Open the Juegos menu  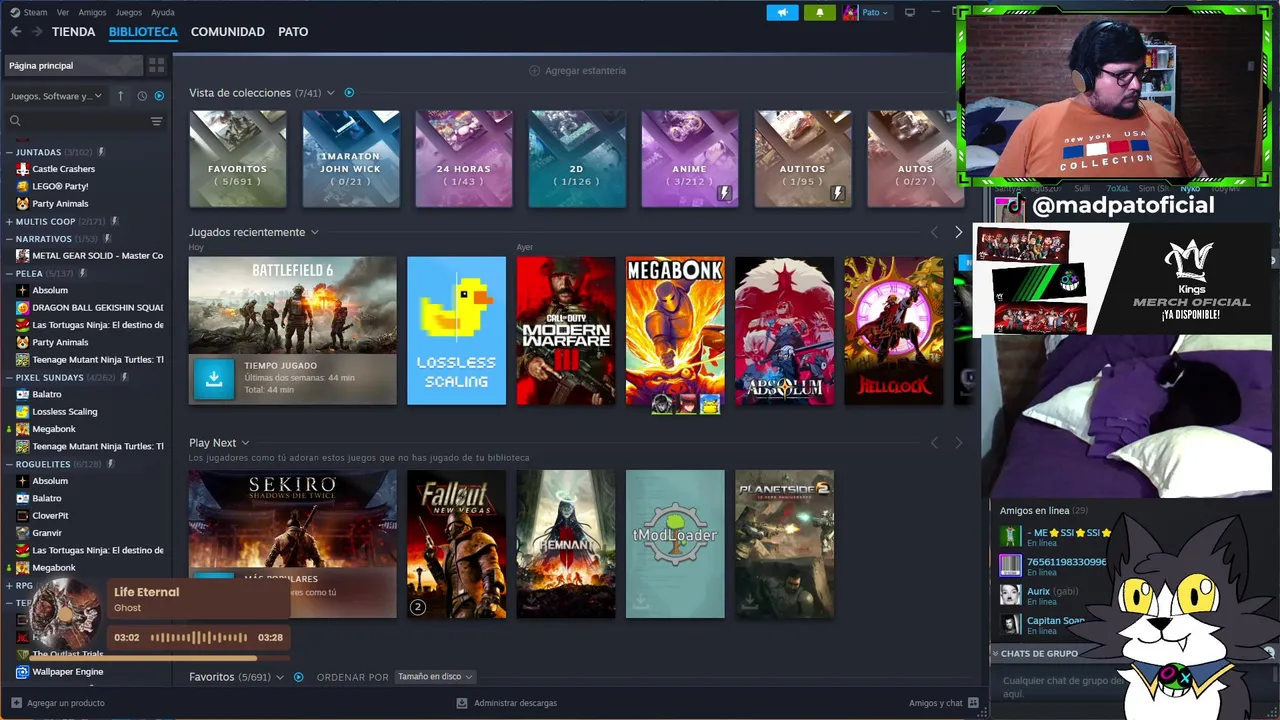coord(129,12)
